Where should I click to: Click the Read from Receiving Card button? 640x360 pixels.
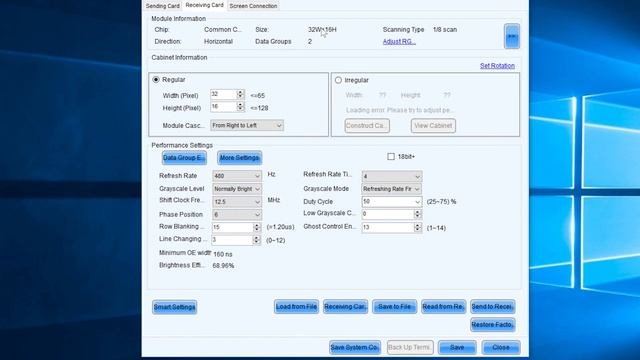click(x=443, y=307)
